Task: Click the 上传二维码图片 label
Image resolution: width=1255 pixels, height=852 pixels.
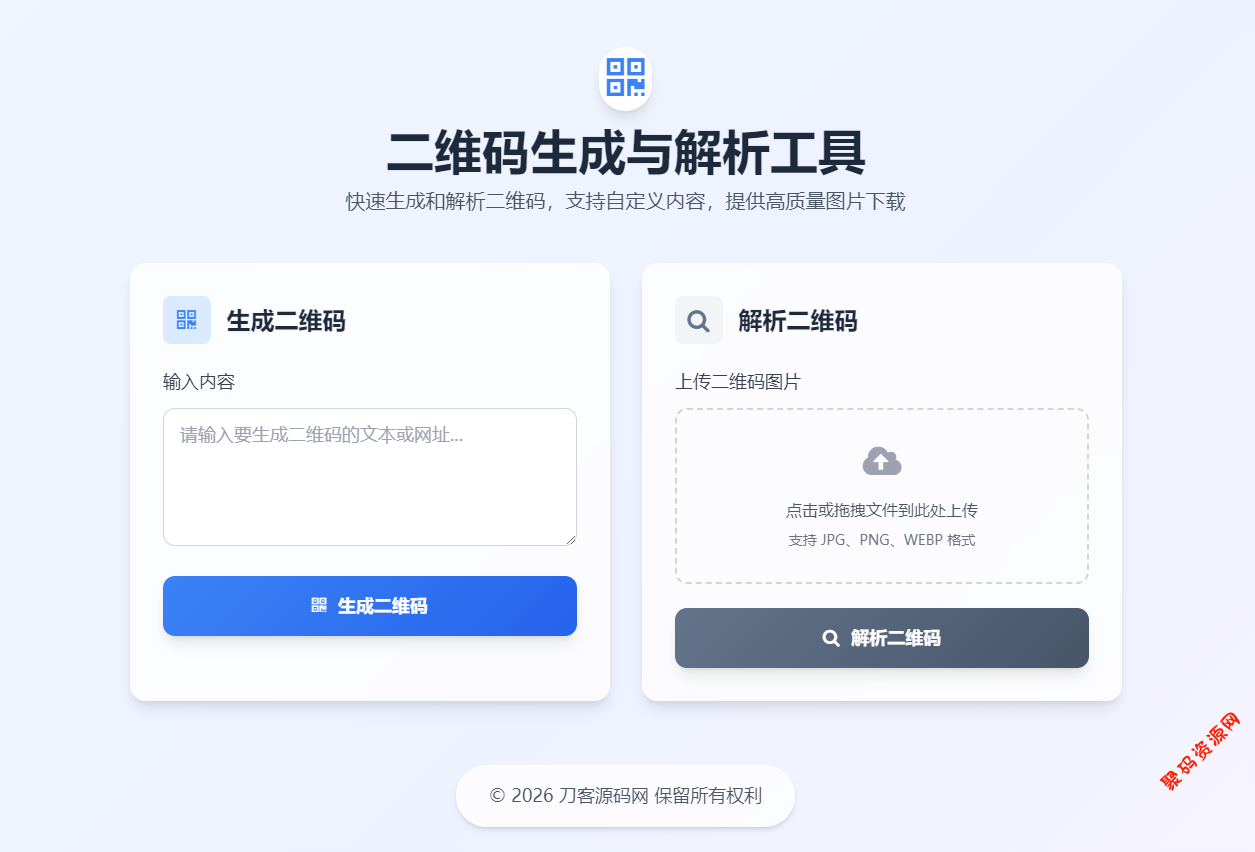Action: pyautogui.click(x=738, y=382)
